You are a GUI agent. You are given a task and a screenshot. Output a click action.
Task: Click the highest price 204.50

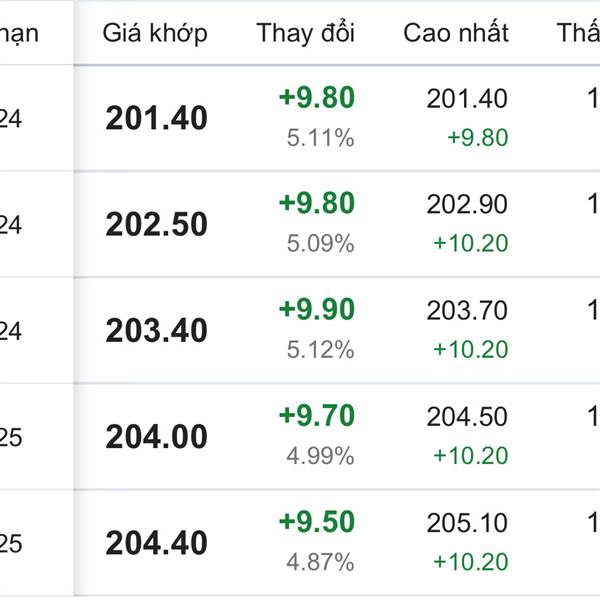coord(467,417)
